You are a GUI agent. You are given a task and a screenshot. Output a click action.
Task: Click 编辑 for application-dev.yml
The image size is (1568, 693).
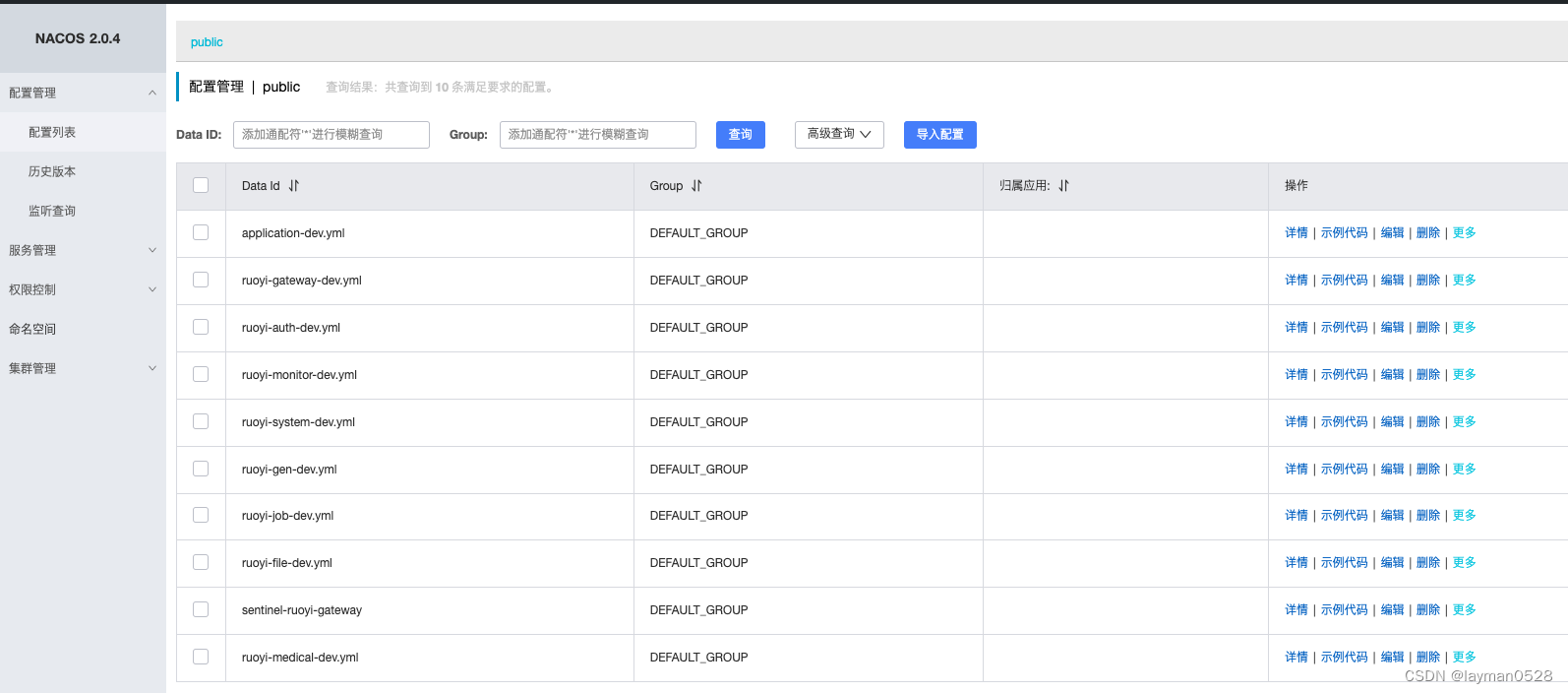tap(1393, 233)
